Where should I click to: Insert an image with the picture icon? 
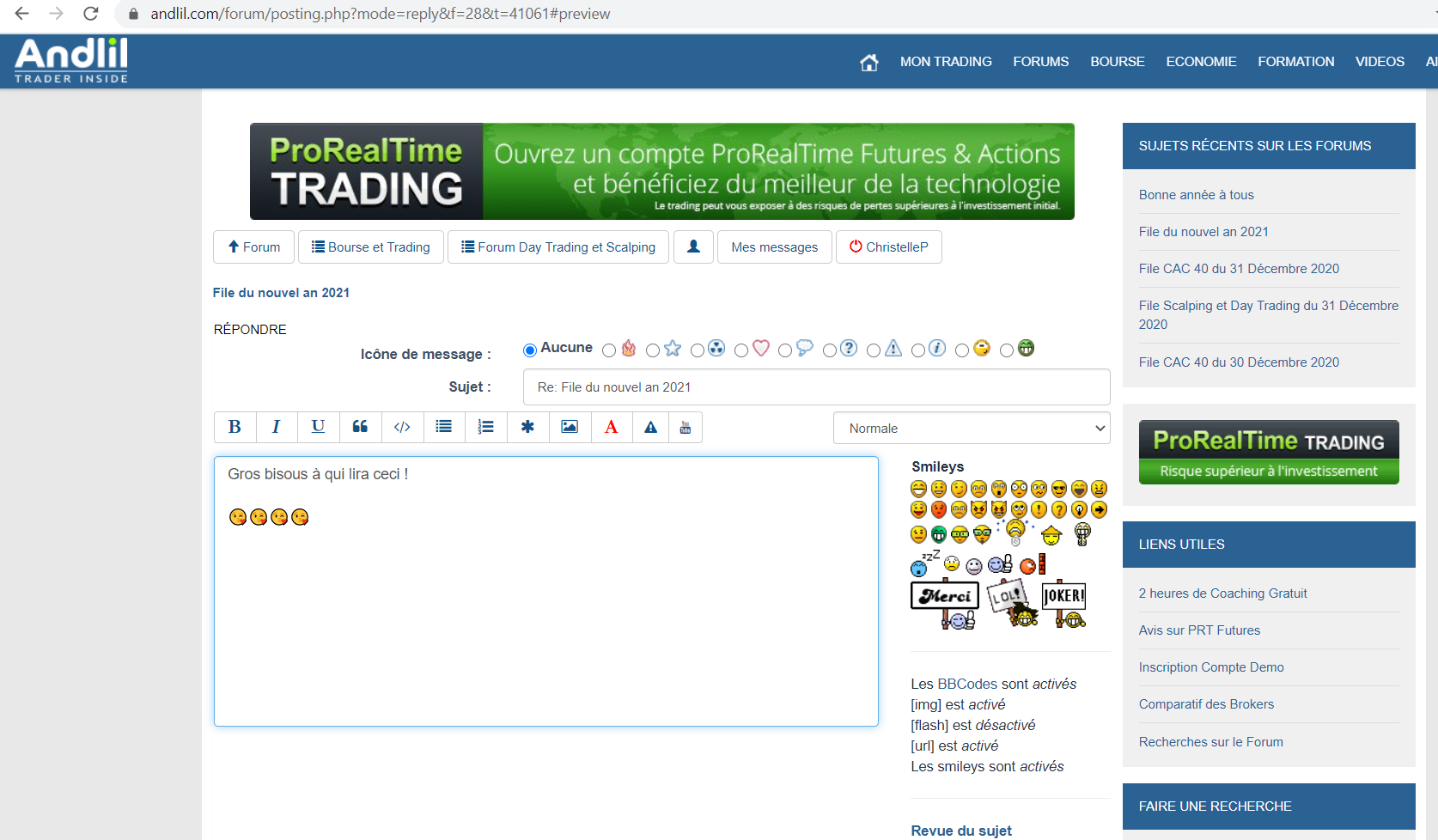pos(570,427)
